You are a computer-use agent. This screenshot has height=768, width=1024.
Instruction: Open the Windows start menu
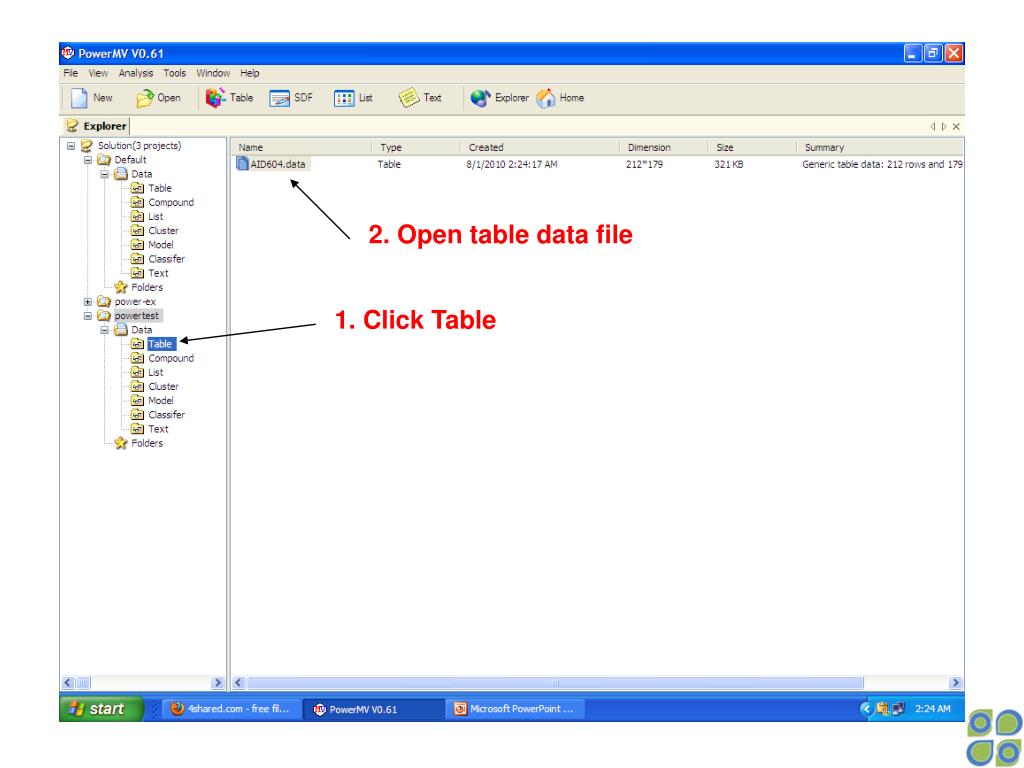click(x=101, y=709)
